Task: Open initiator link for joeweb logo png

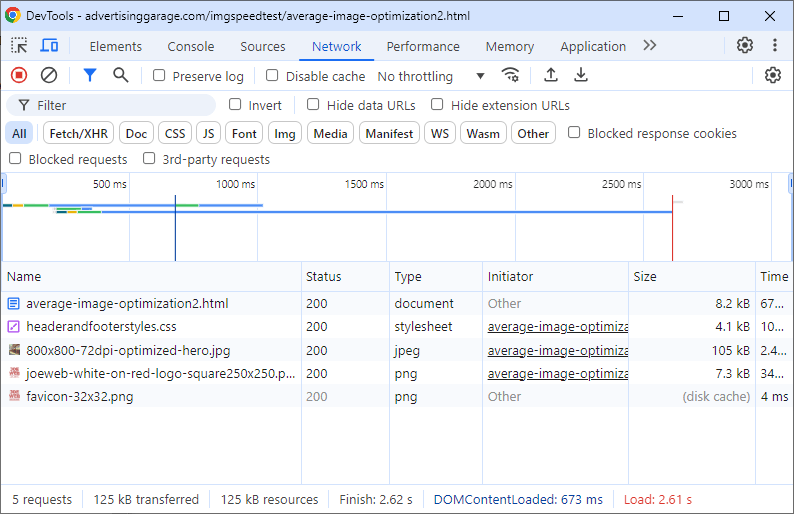Action: [558, 374]
